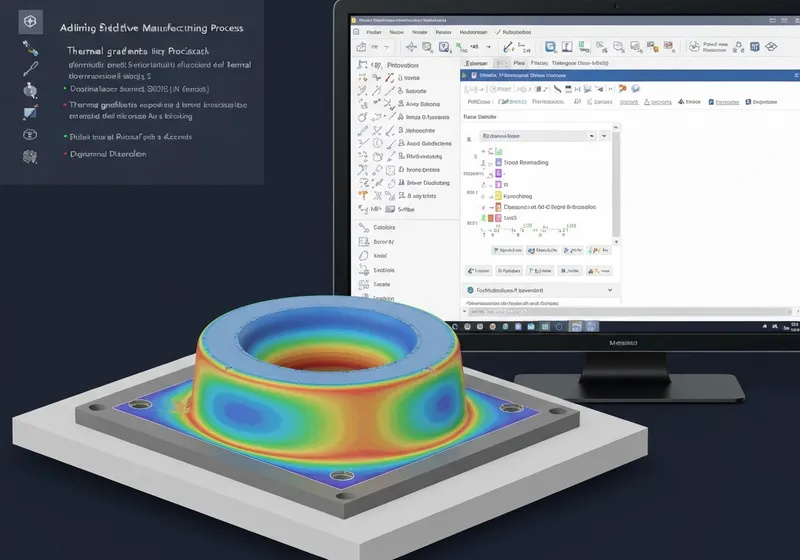
Task: Click the horizontal scrollbar at the window bottom
Action: point(630,311)
